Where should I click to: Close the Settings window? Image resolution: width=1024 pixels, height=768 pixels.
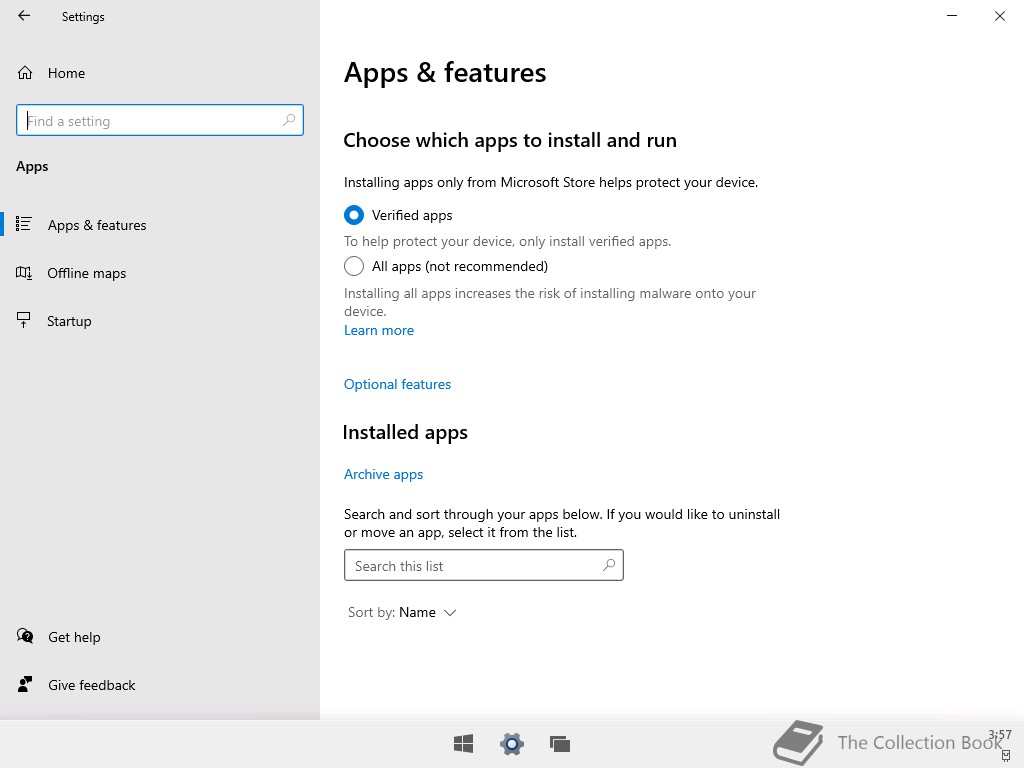pyautogui.click(x=1000, y=16)
